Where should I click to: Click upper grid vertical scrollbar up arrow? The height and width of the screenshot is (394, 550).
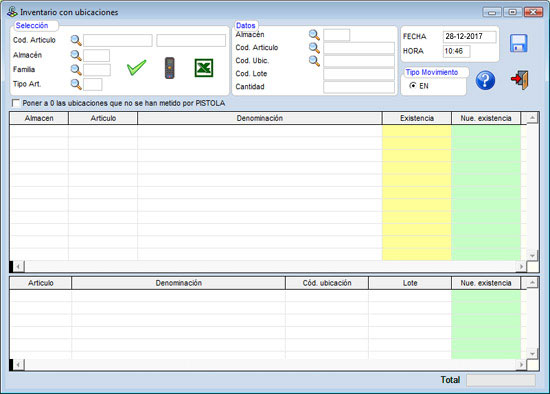(x=532, y=118)
